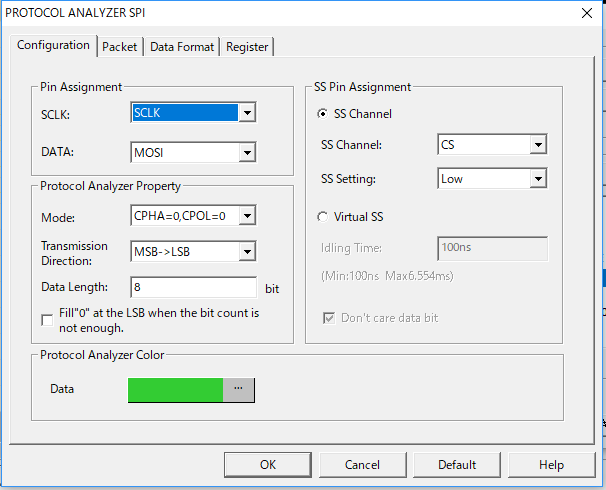Expand the DATA pin dropdown showing MOSI

tap(247, 153)
